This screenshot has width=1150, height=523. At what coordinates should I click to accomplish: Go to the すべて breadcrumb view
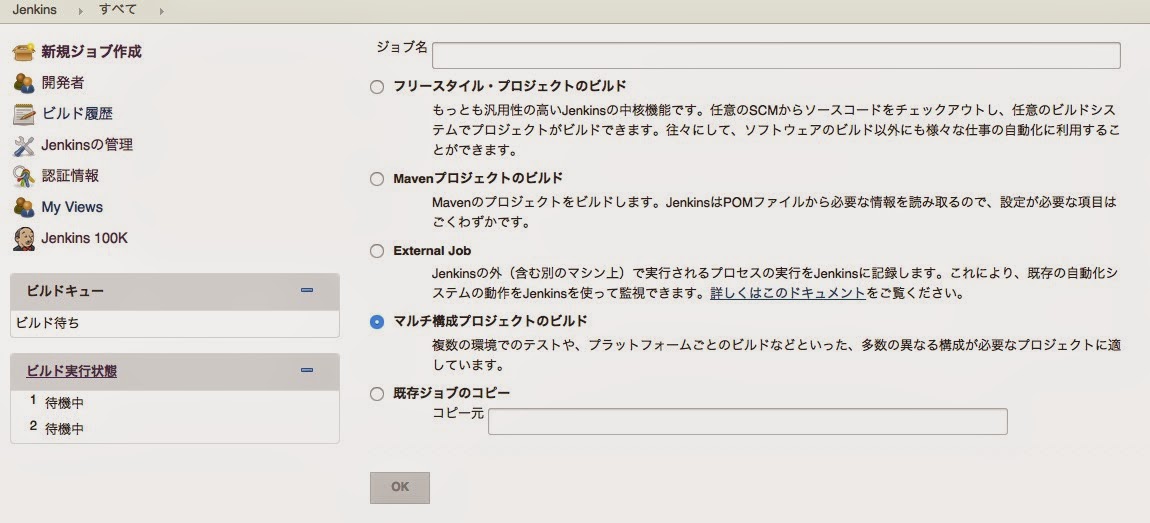[x=117, y=10]
